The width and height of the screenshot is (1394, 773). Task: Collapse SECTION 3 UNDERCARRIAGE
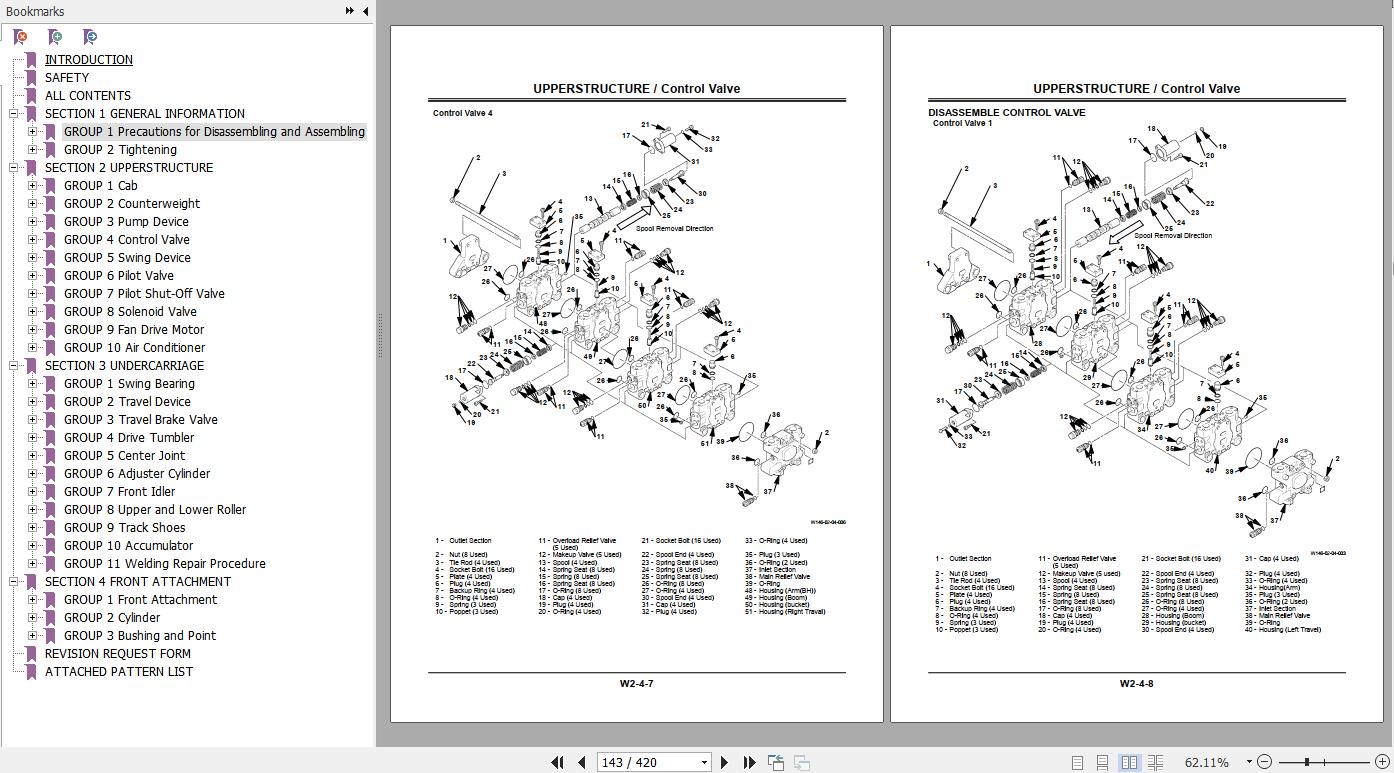point(14,365)
